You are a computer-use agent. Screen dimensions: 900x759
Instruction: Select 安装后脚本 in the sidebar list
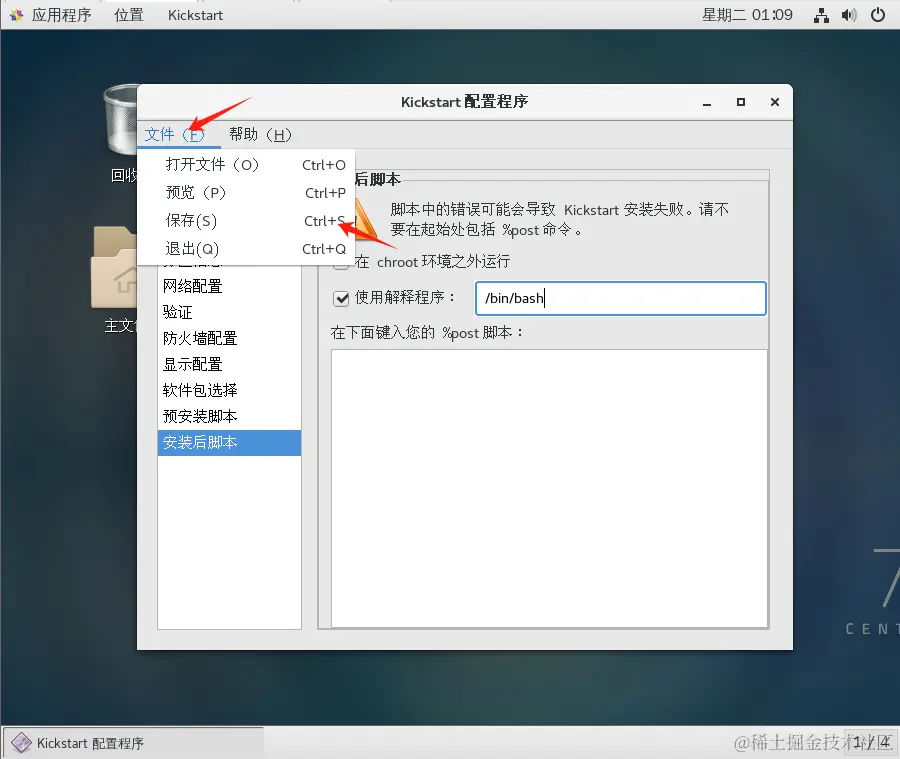[x=229, y=443]
